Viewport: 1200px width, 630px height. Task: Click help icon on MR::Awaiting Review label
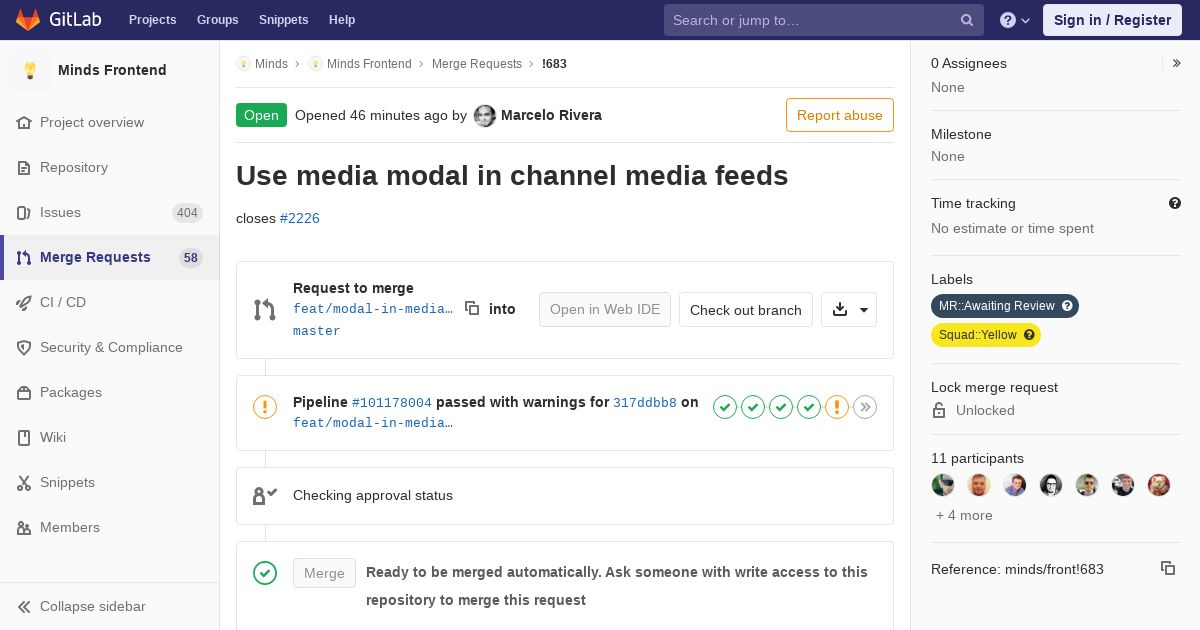[1067, 306]
